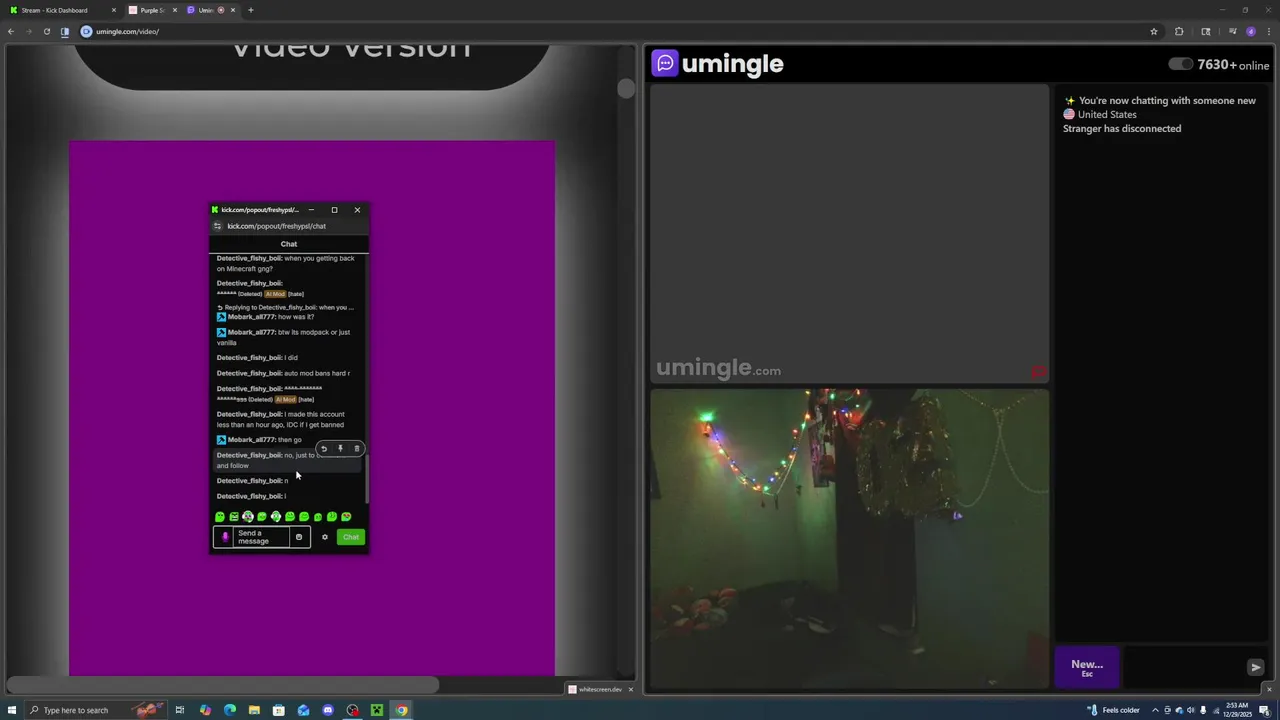The width and height of the screenshot is (1280, 720).
Task: Close the Stream - Kick Dashboard tab
Action: click(x=114, y=10)
